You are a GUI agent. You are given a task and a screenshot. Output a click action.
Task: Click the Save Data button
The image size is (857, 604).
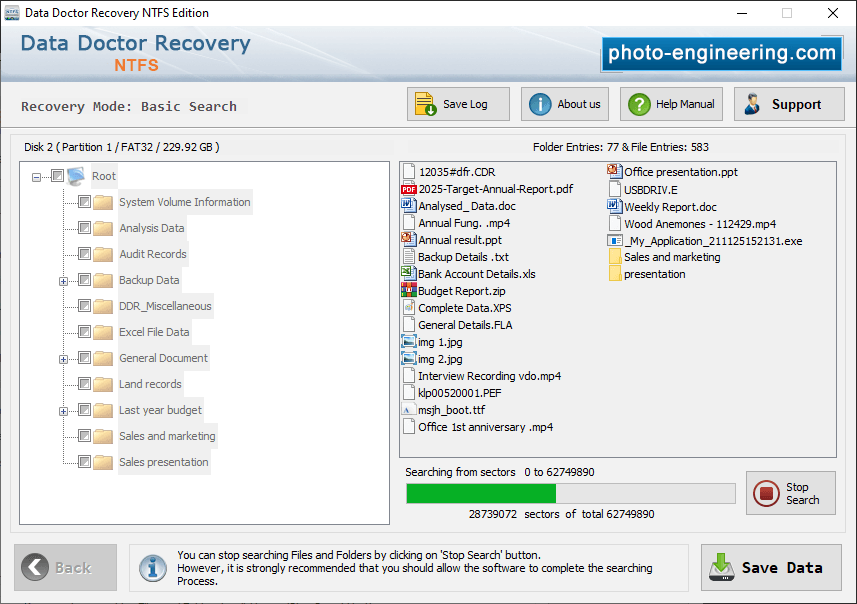click(771, 567)
